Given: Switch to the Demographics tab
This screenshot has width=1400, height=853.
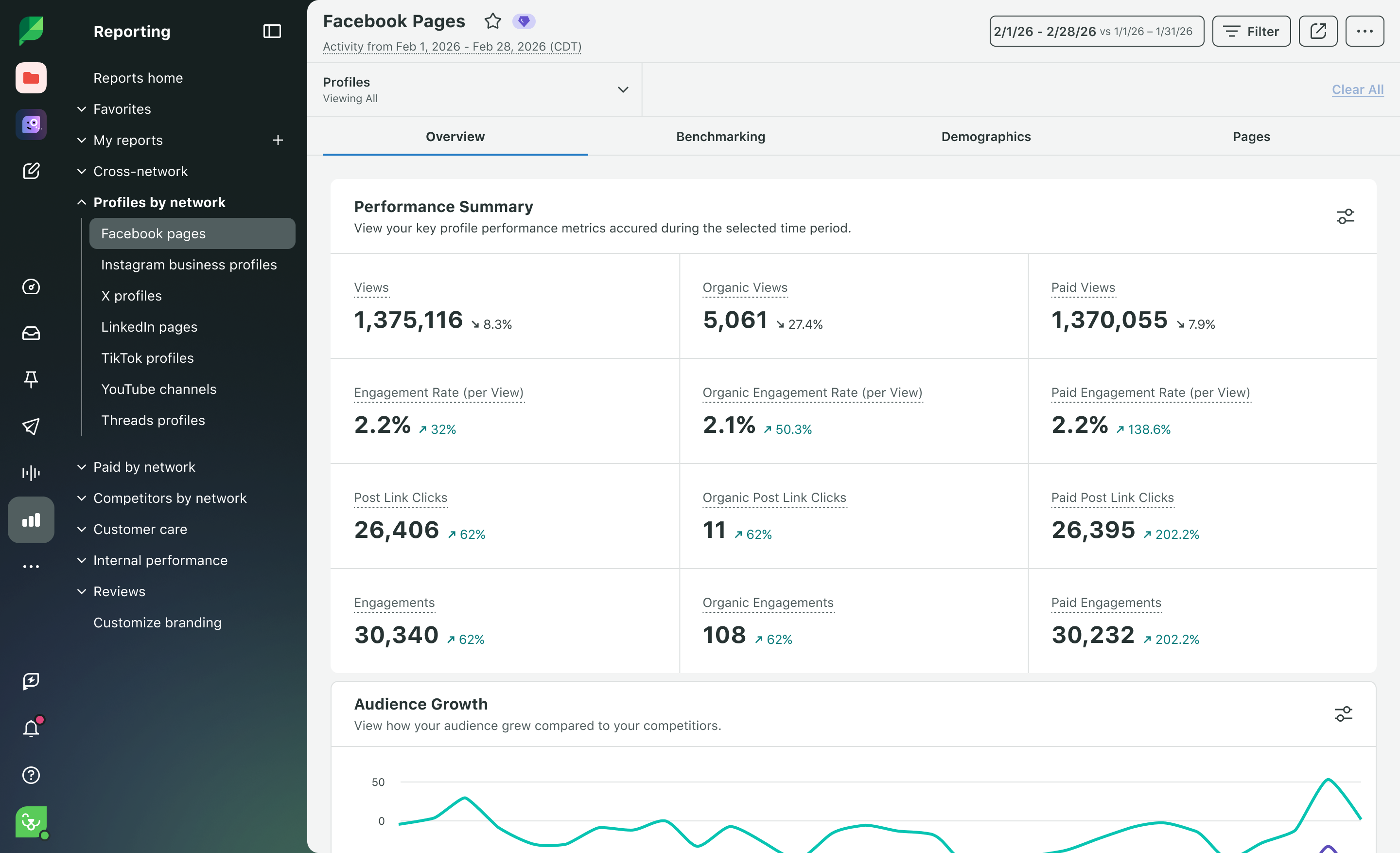Looking at the screenshot, I should click(x=986, y=137).
